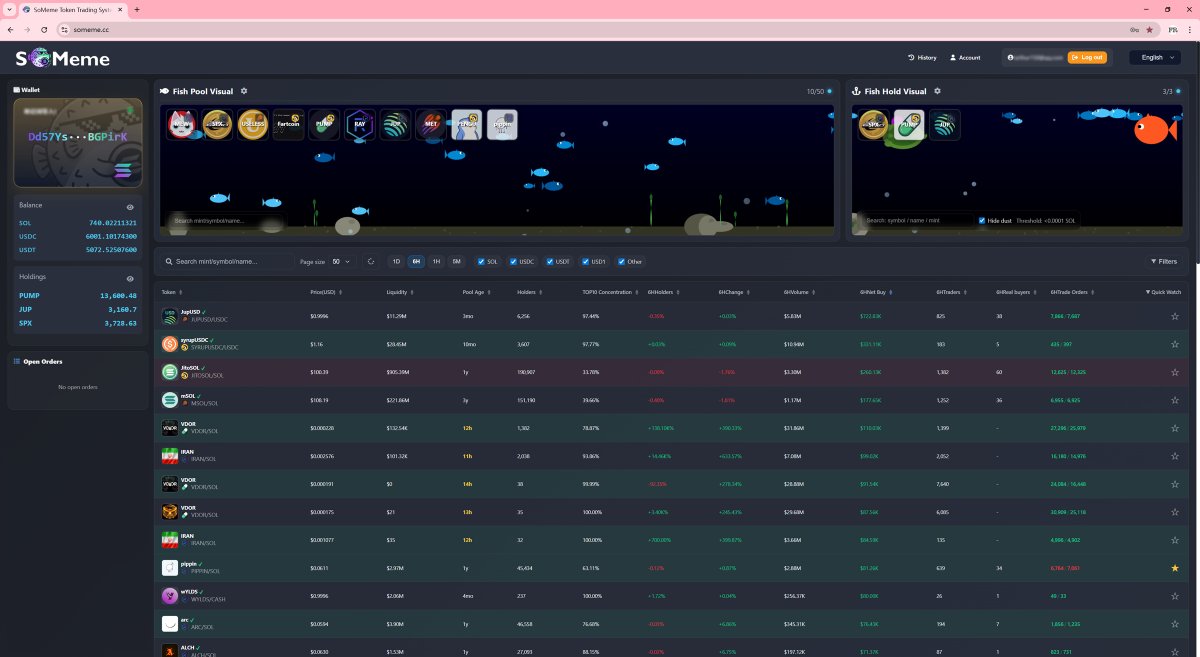Click the SoMeme logo
The image size is (1200, 657).
(x=62, y=59)
